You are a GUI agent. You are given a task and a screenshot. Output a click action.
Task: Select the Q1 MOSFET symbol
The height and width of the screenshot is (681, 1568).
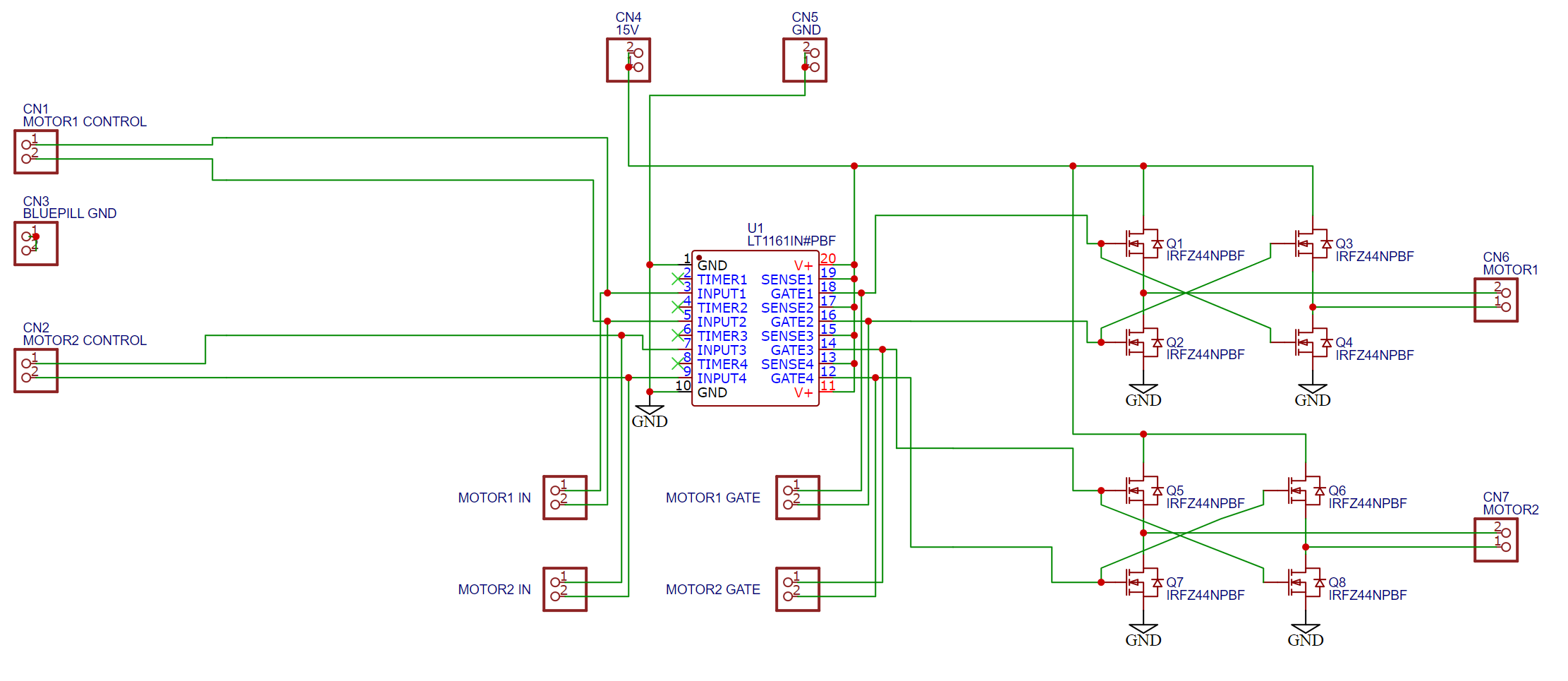click(x=1143, y=243)
